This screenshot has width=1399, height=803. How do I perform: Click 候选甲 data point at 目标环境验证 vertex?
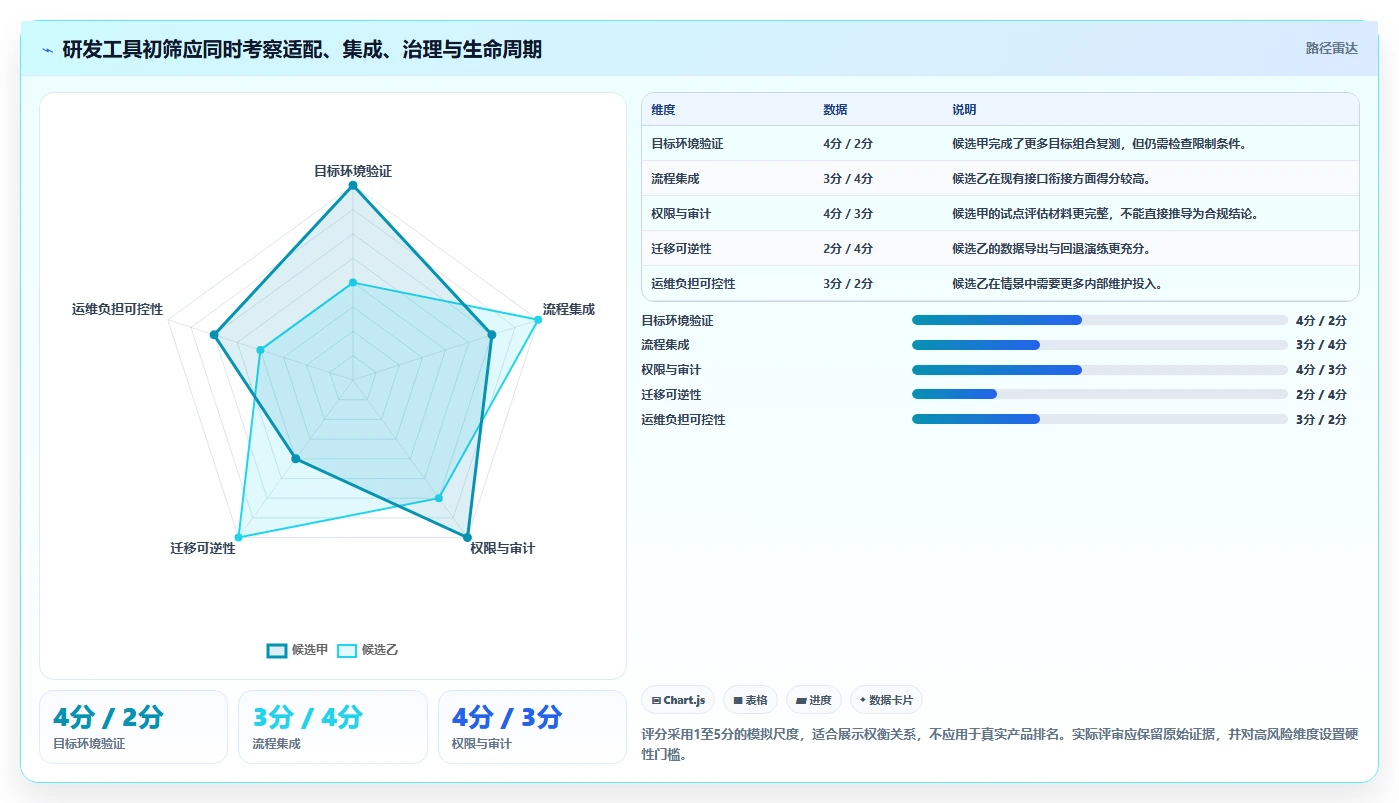pos(353,185)
